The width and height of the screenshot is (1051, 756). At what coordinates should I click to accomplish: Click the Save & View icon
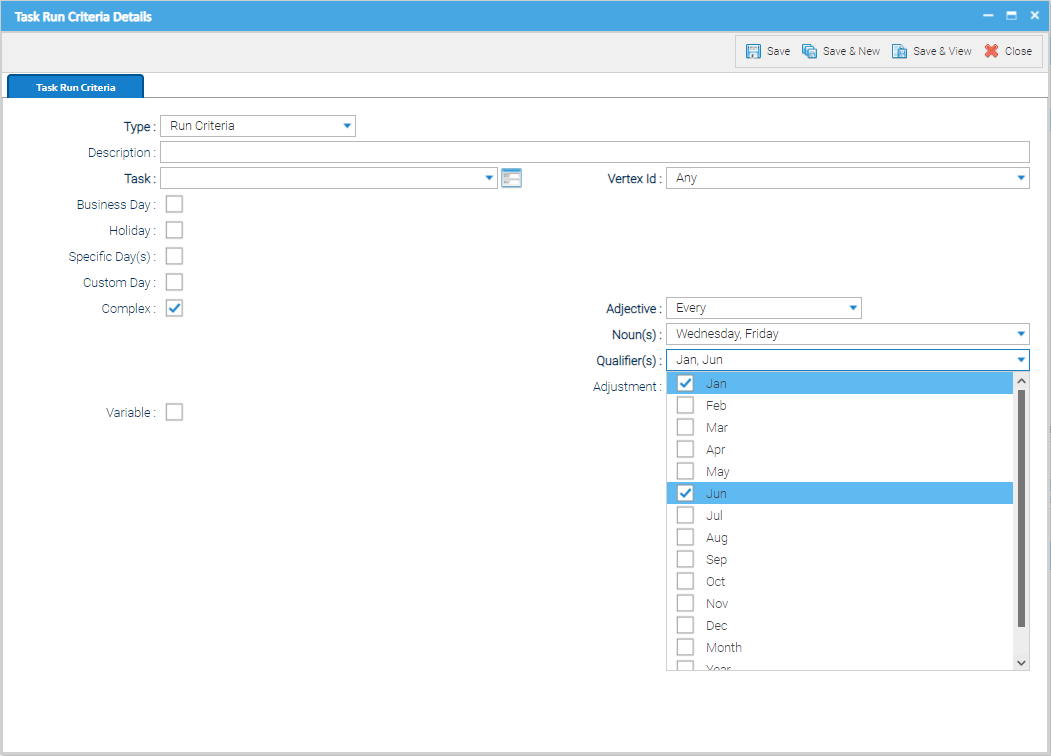point(900,51)
